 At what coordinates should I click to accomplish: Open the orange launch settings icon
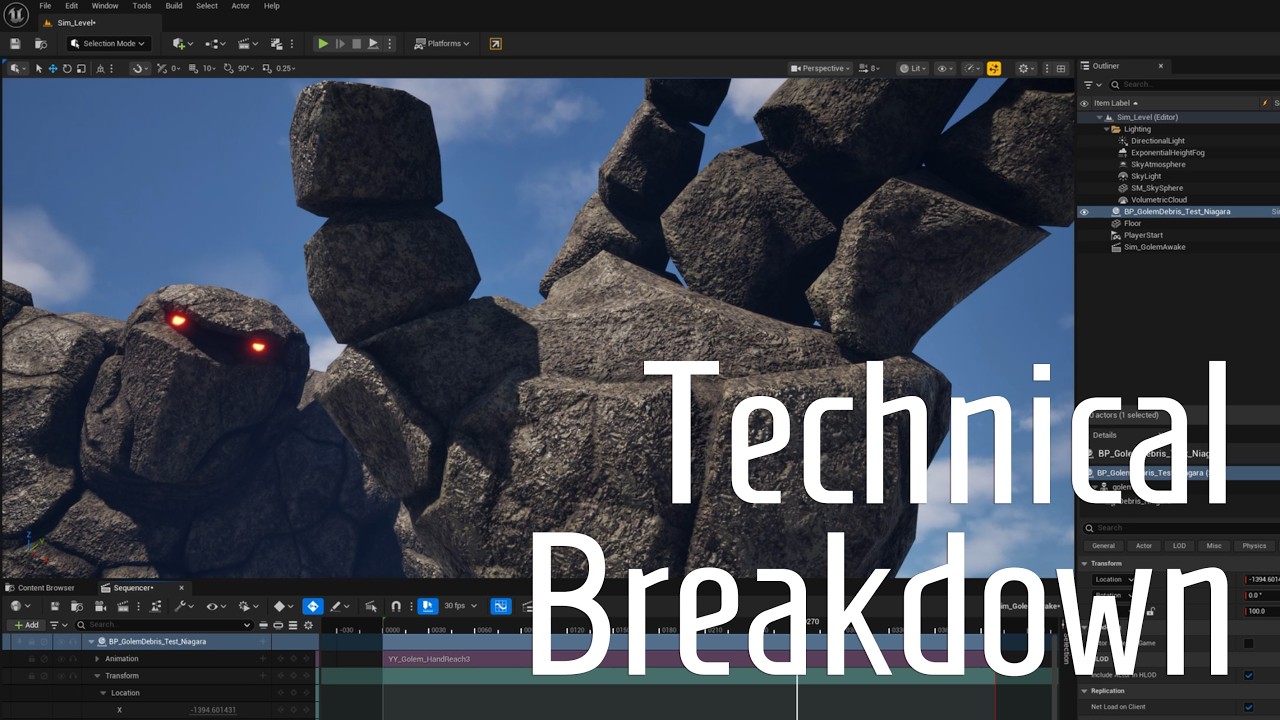(495, 44)
